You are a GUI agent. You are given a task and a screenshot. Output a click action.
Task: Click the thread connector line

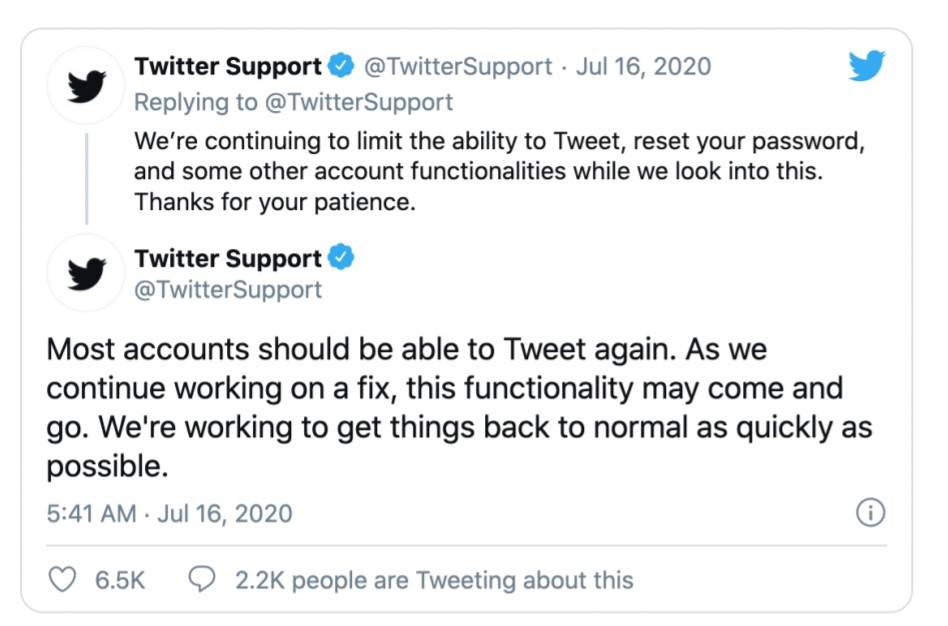[x=86, y=177]
